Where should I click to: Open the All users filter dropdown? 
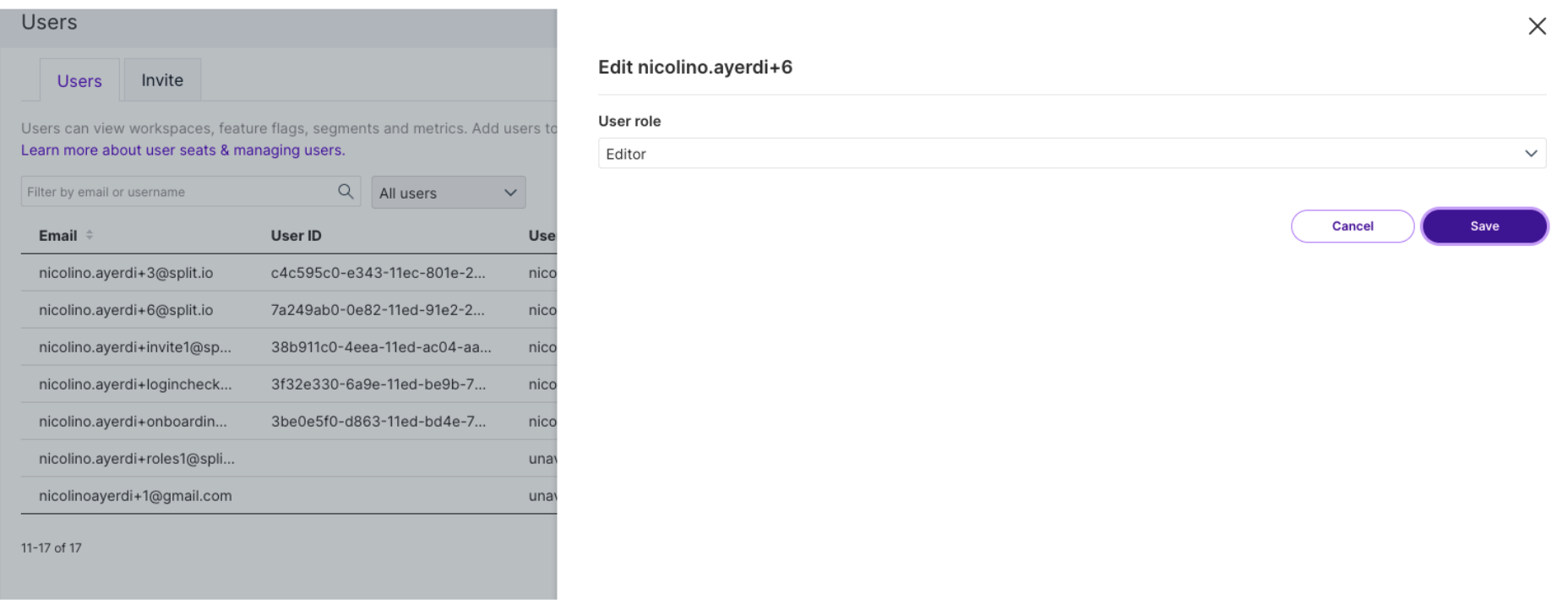[448, 193]
